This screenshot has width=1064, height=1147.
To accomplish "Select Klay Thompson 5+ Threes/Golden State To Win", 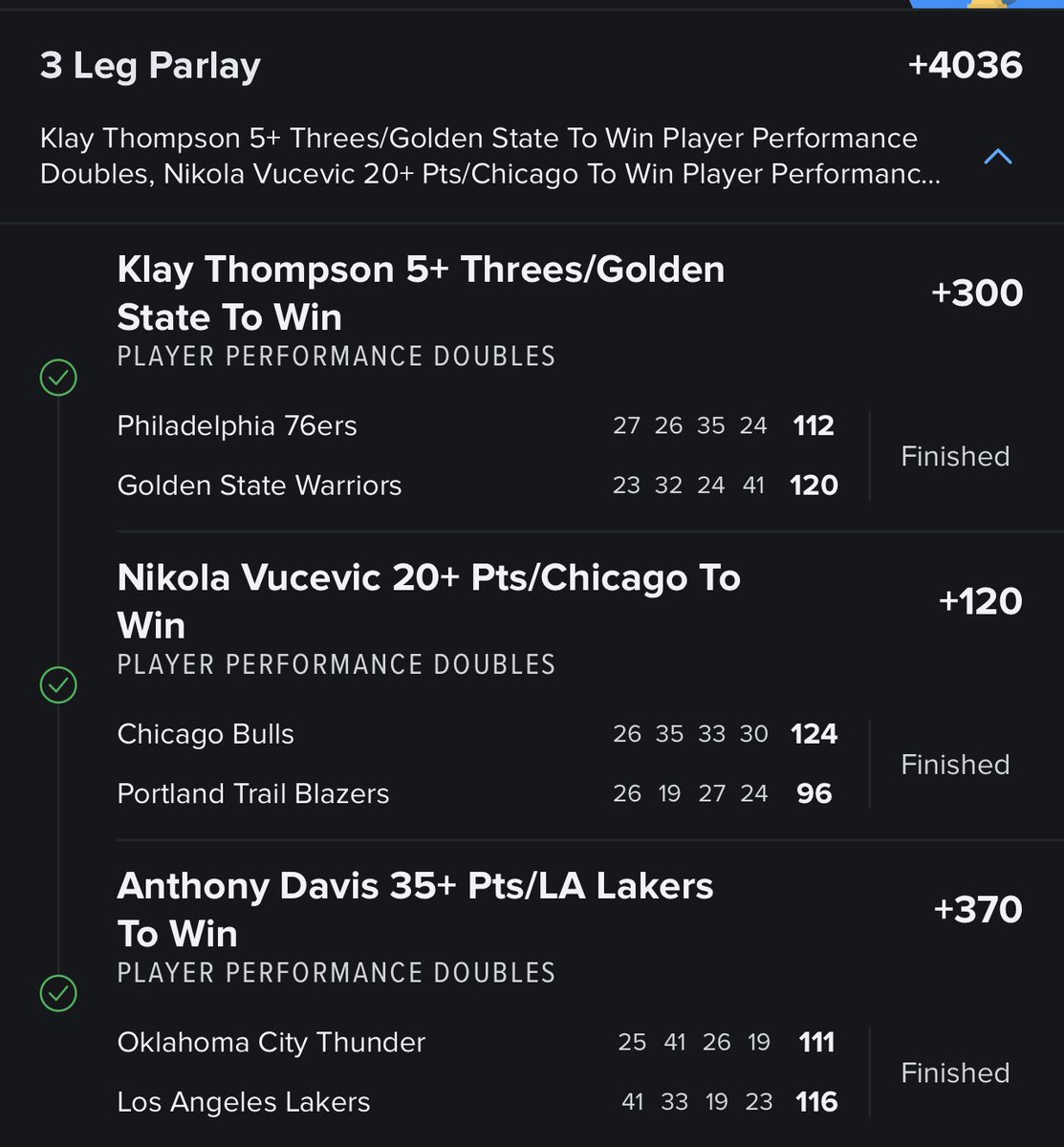I will point(421,292).
